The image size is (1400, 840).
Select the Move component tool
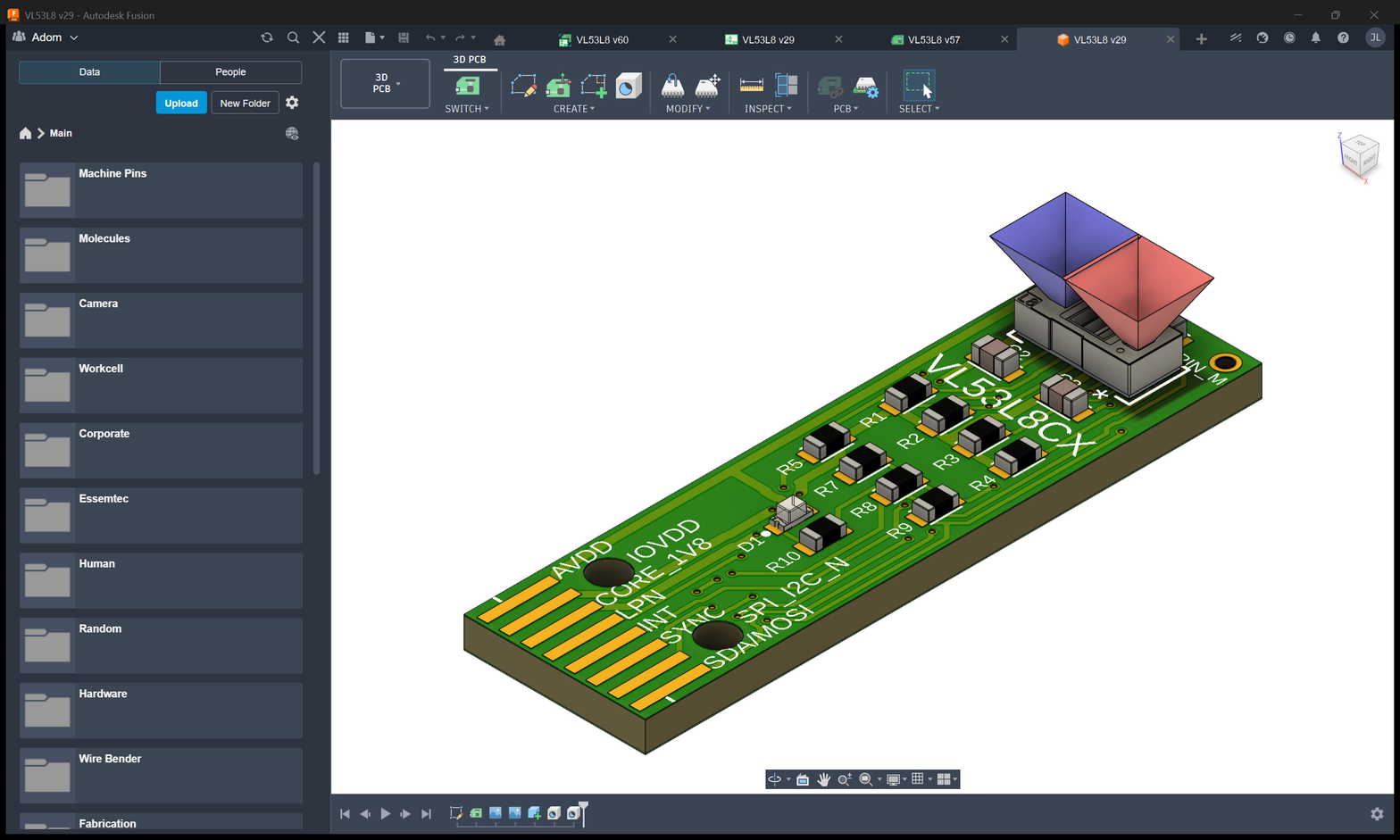point(707,86)
